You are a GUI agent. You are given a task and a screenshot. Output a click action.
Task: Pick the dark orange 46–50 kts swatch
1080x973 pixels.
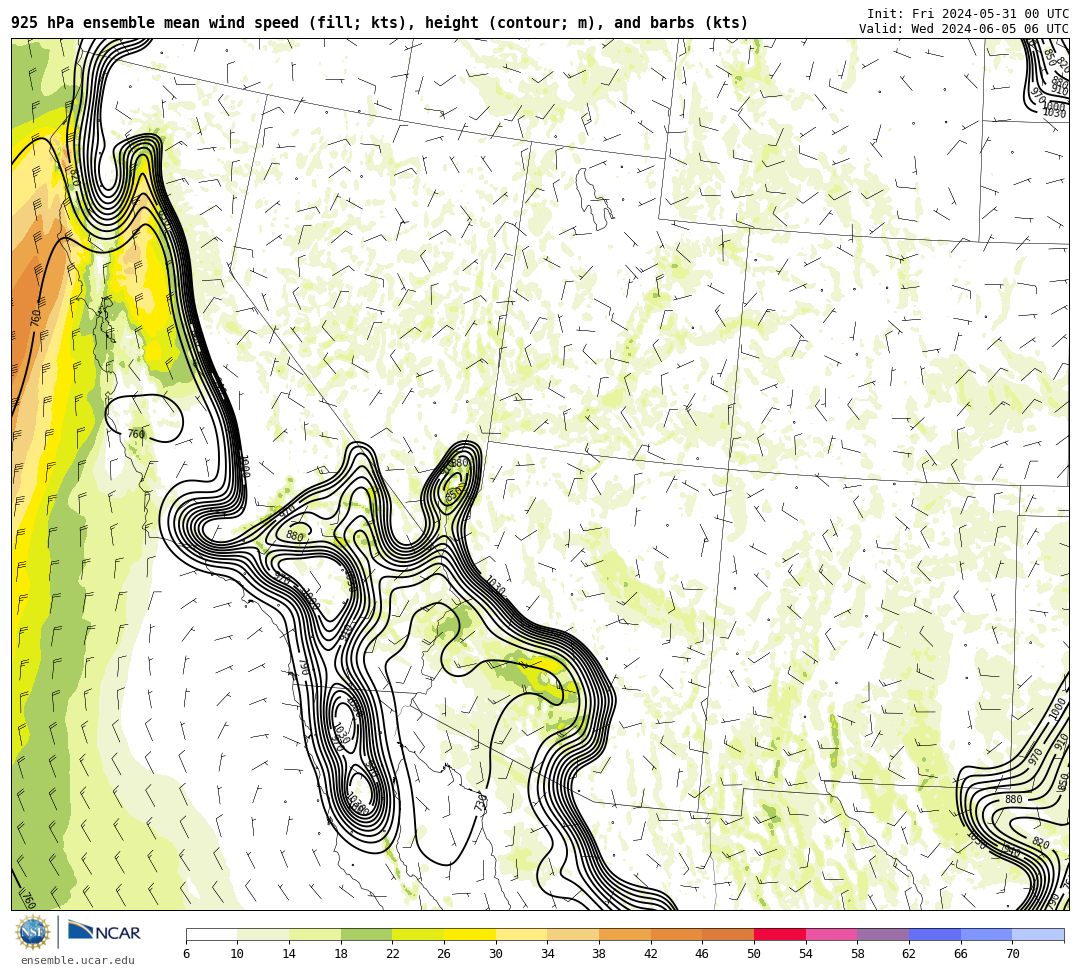coord(728,934)
